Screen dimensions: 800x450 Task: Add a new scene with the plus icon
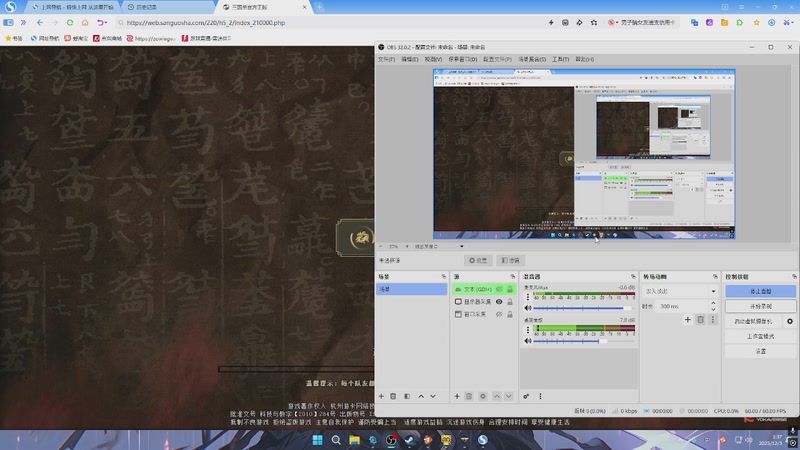point(381,396)
